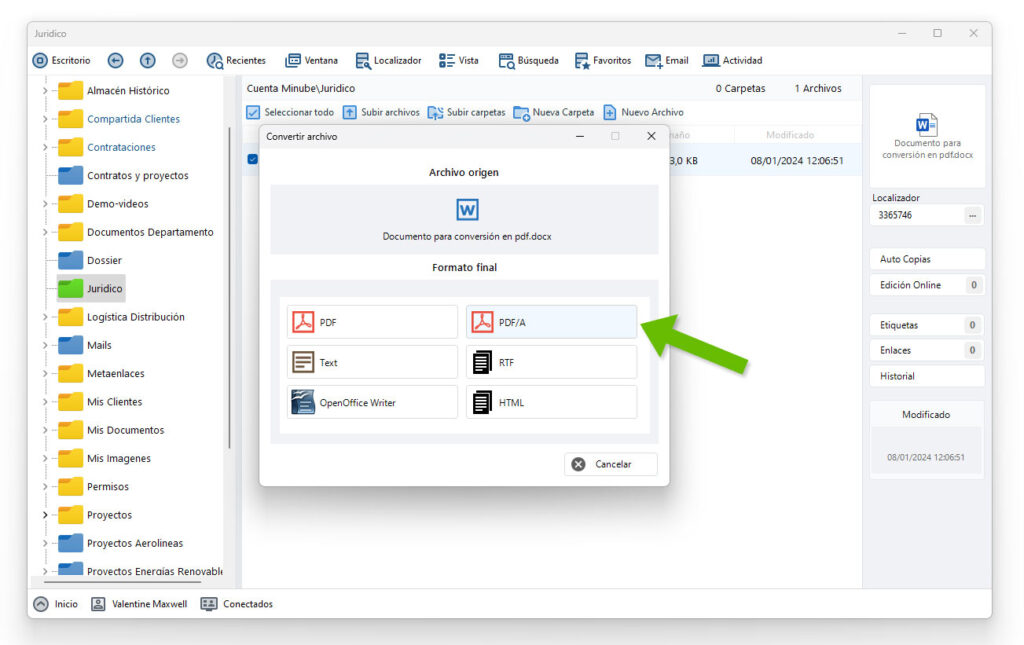The width and height of the screenshot is (1024, 645).
Task: Open the Ventana menu
Action: (312, 61)
